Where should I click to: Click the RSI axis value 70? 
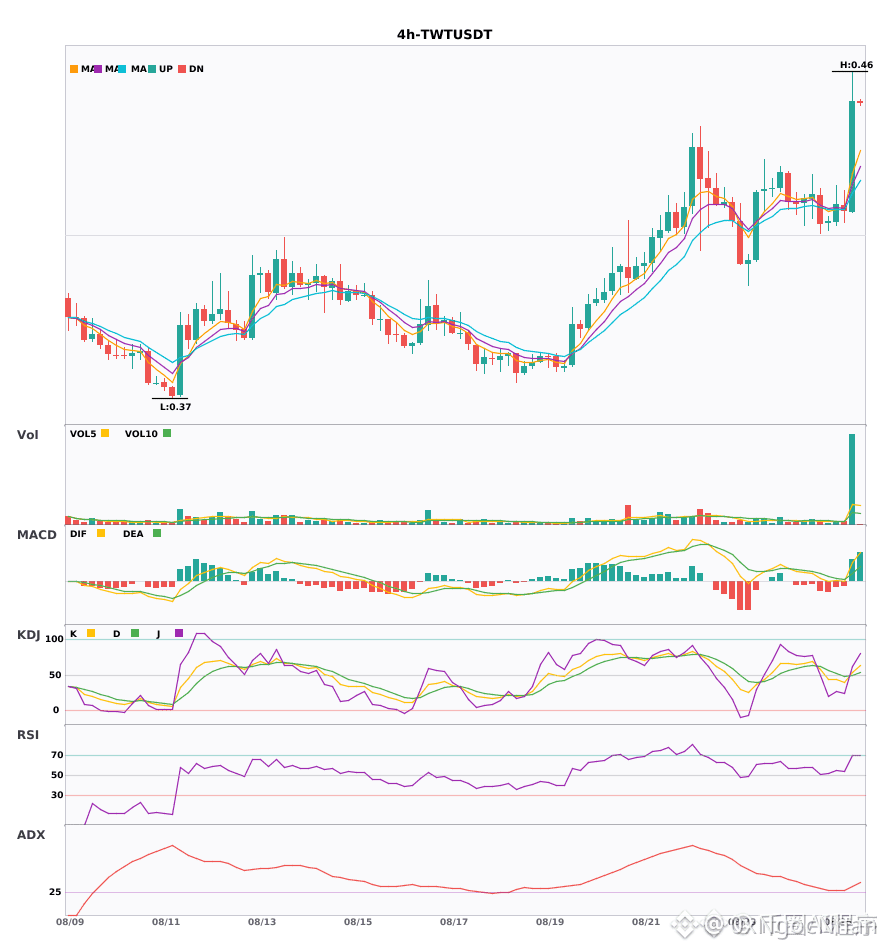pyautogui.click(x=57, y=755)
